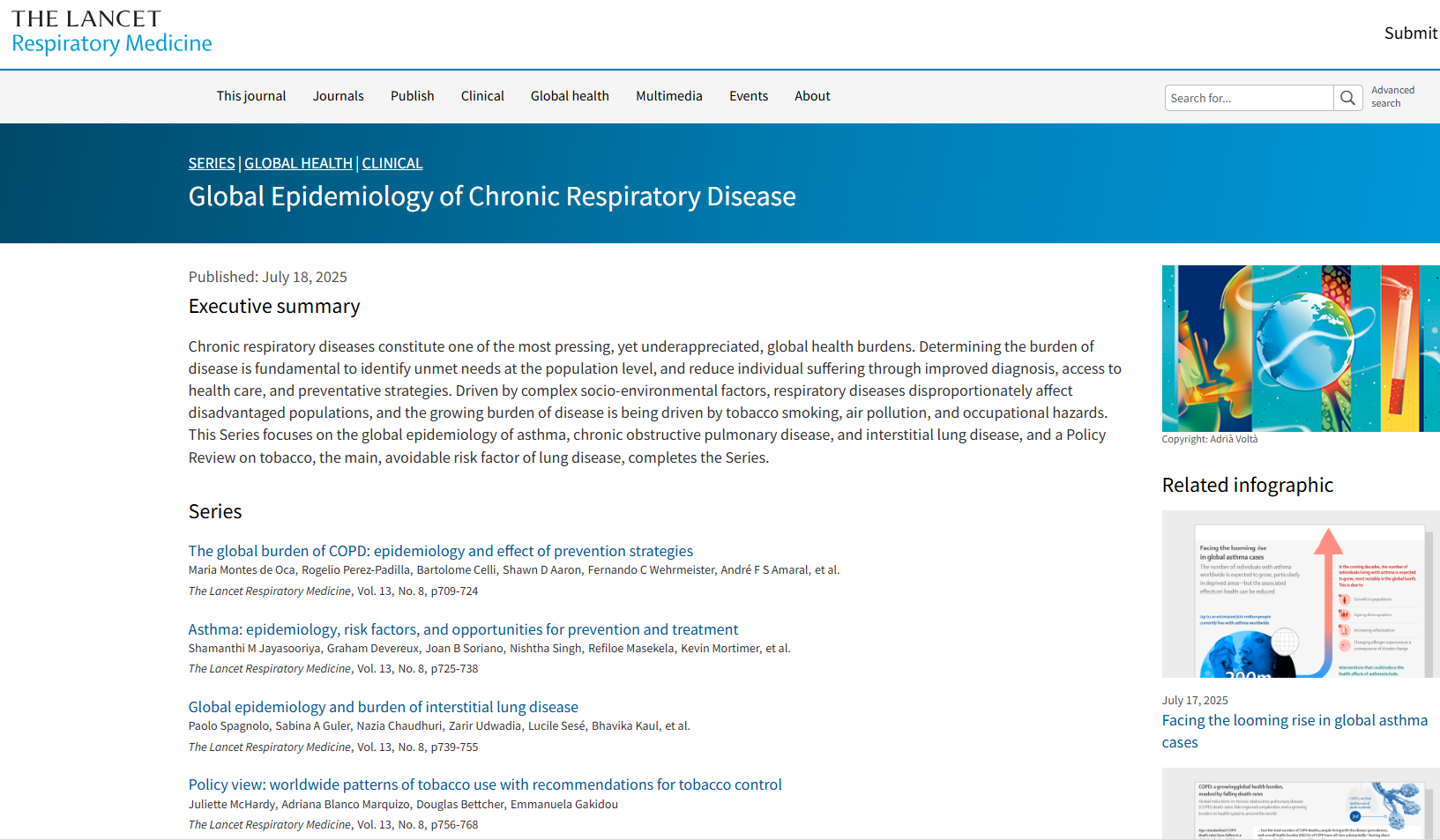Viewport: 1440px width, 840px height.
Task: Select Multimedia in navigation bar
Action: pos(668,96)
